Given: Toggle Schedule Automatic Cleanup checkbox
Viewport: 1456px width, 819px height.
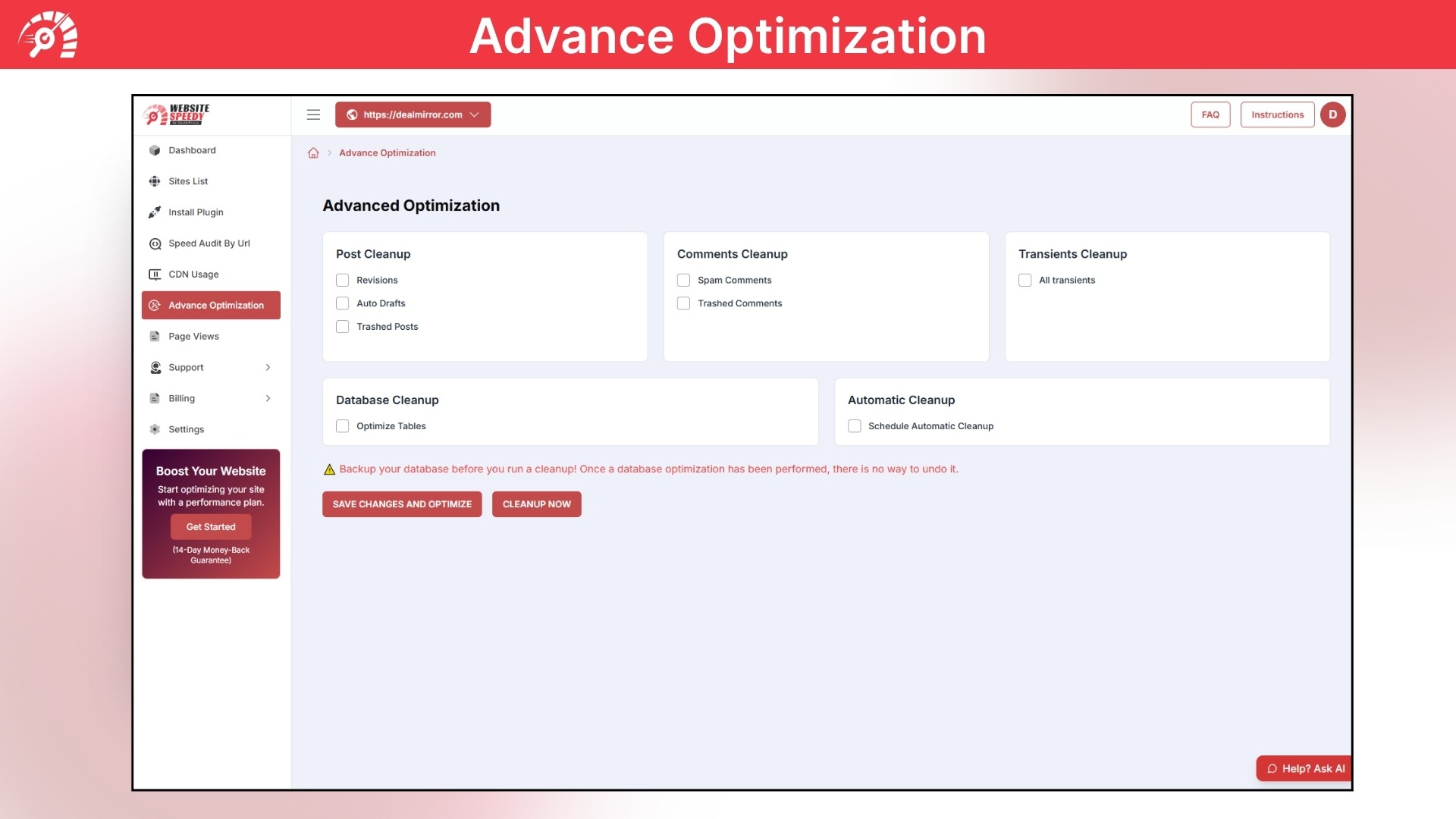Looking at the screenshot, I should tap(855, 426).
